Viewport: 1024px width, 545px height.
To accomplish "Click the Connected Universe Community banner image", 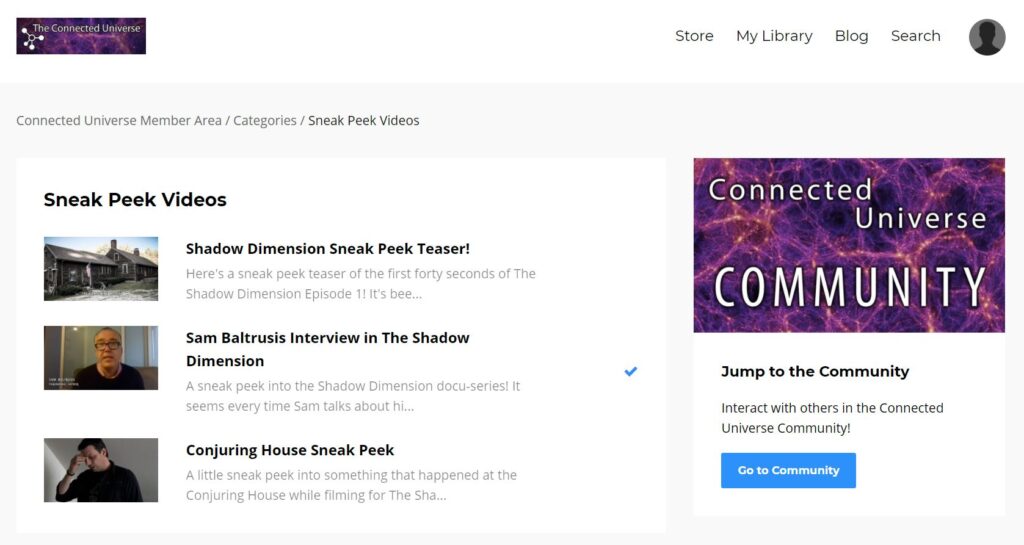I will pyautogui.click(x=849, y=245).
